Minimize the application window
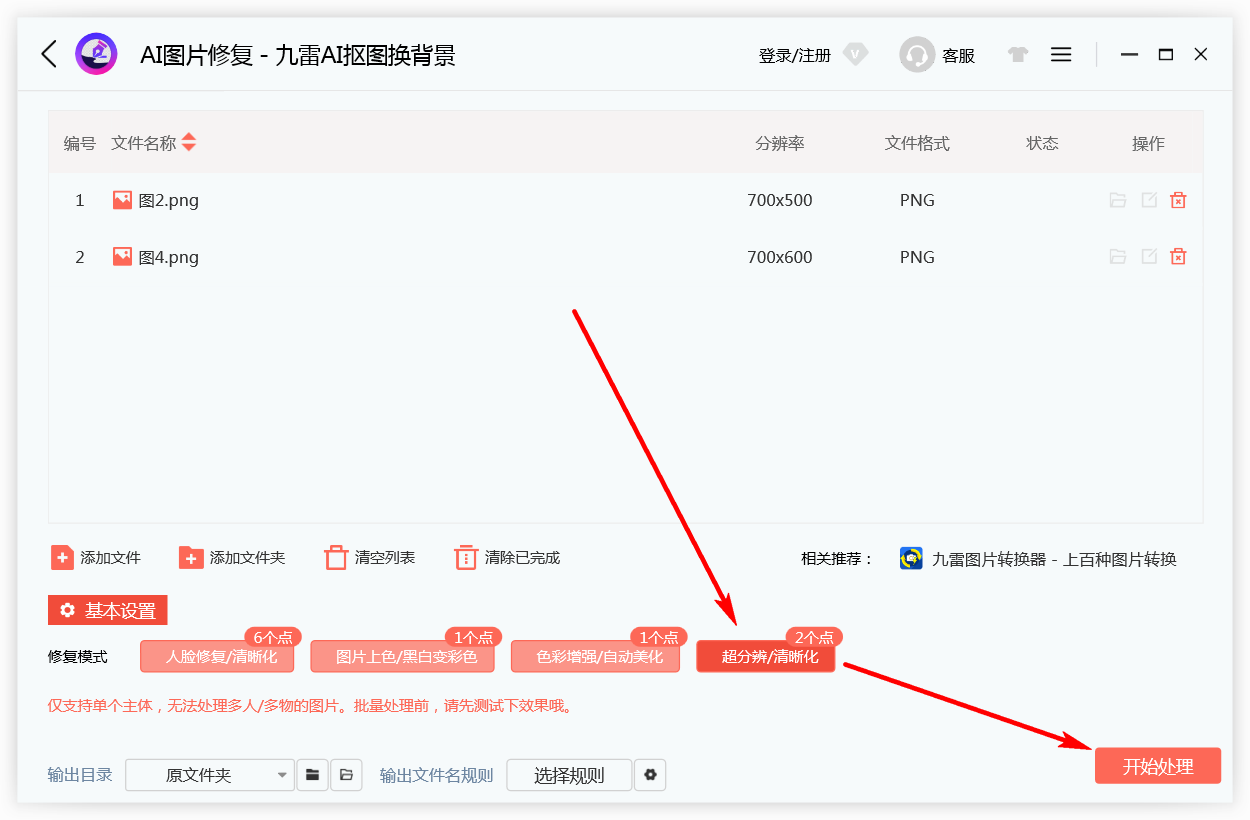This screenshot has height=820, width=1250. (1130, 55)
